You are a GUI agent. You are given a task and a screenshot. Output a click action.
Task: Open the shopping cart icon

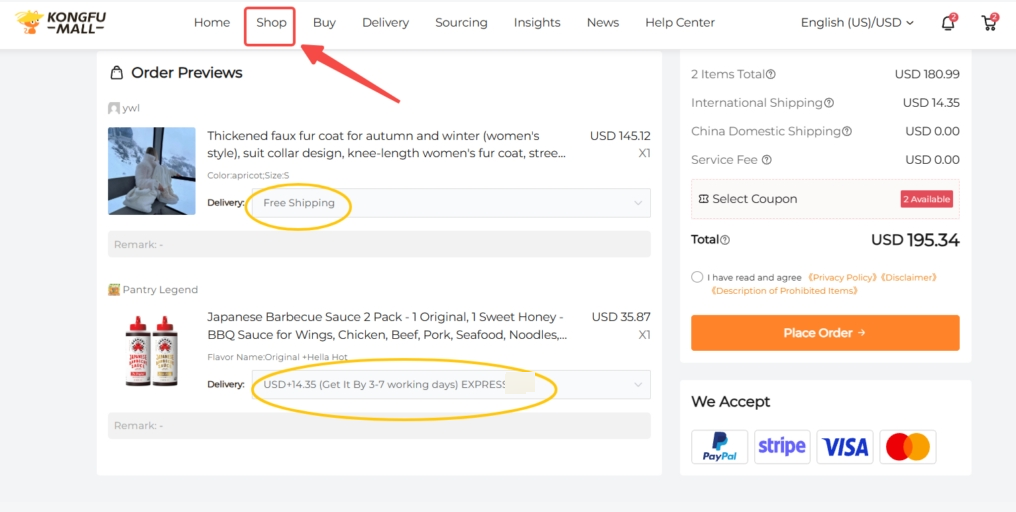coord(989,23)
